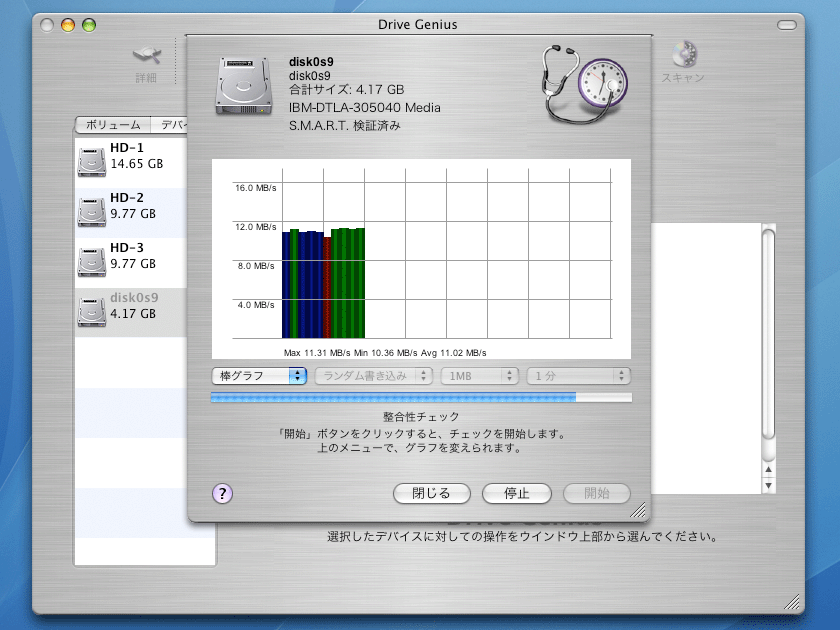Screen dimensions: 840x630
Task: Click the green zoom window button
Action: point(89,25)
